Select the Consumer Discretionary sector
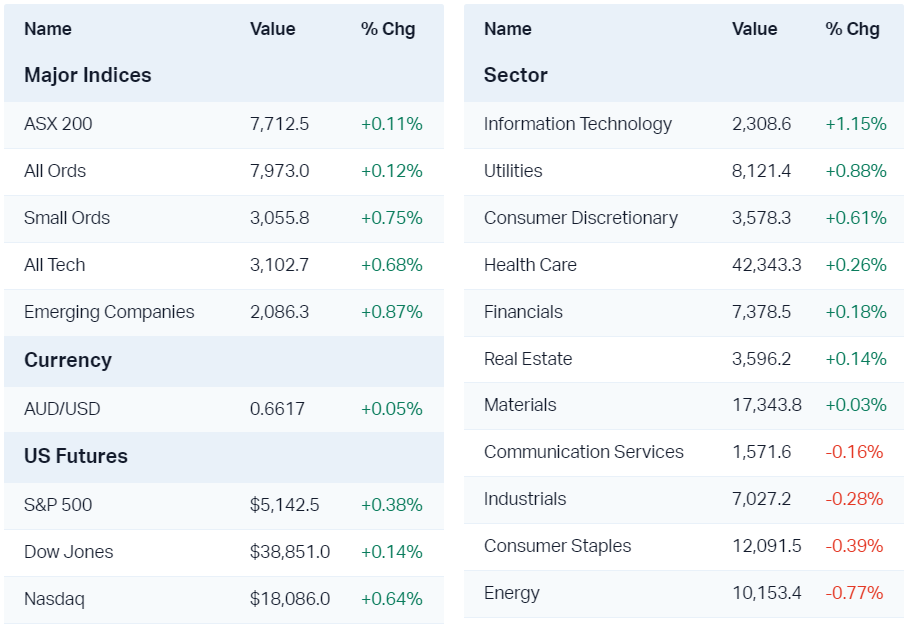 [x=581, y=218]
